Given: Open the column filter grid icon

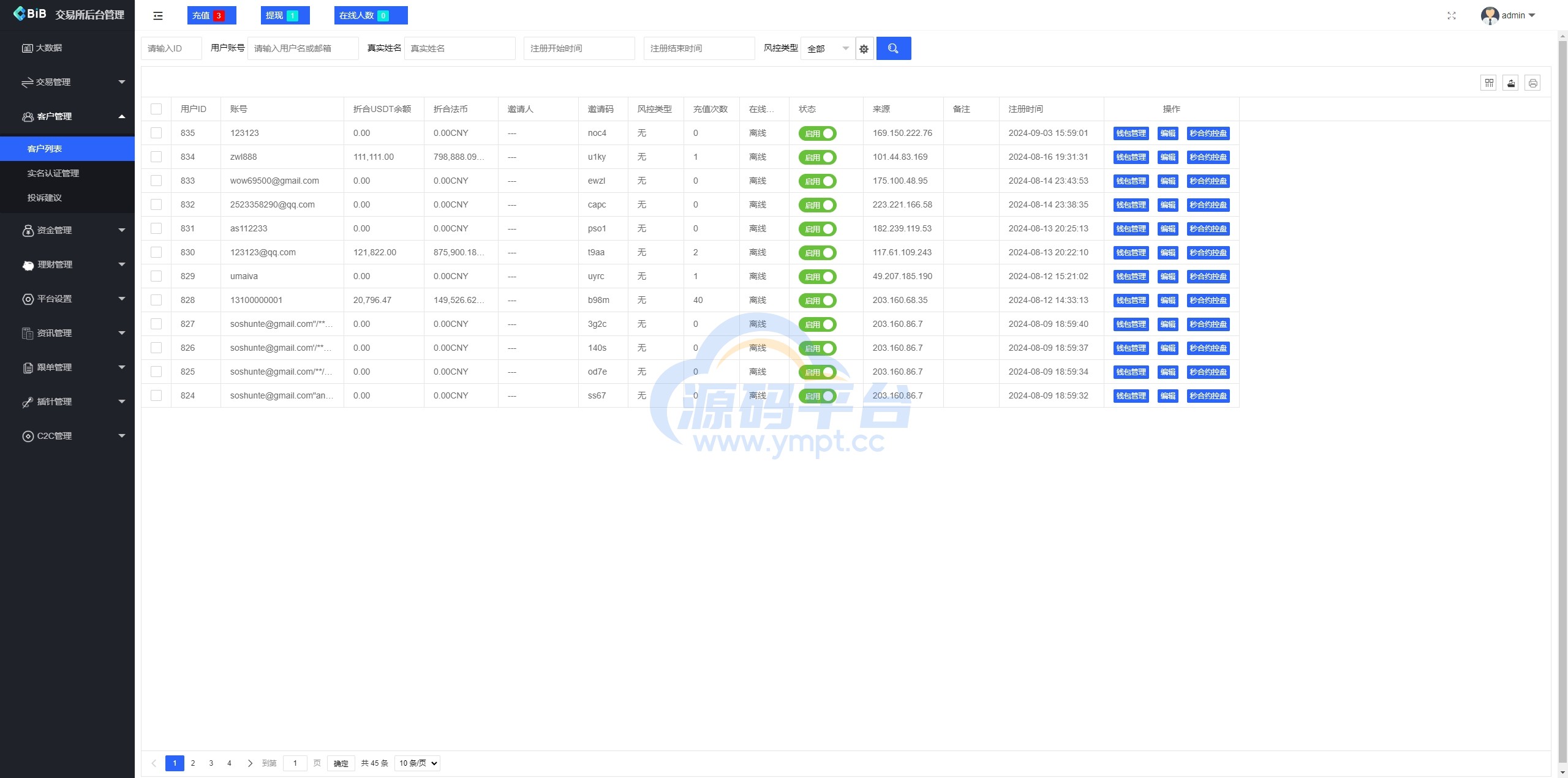Looking at the screenshot, I should tap(1488, 83).
